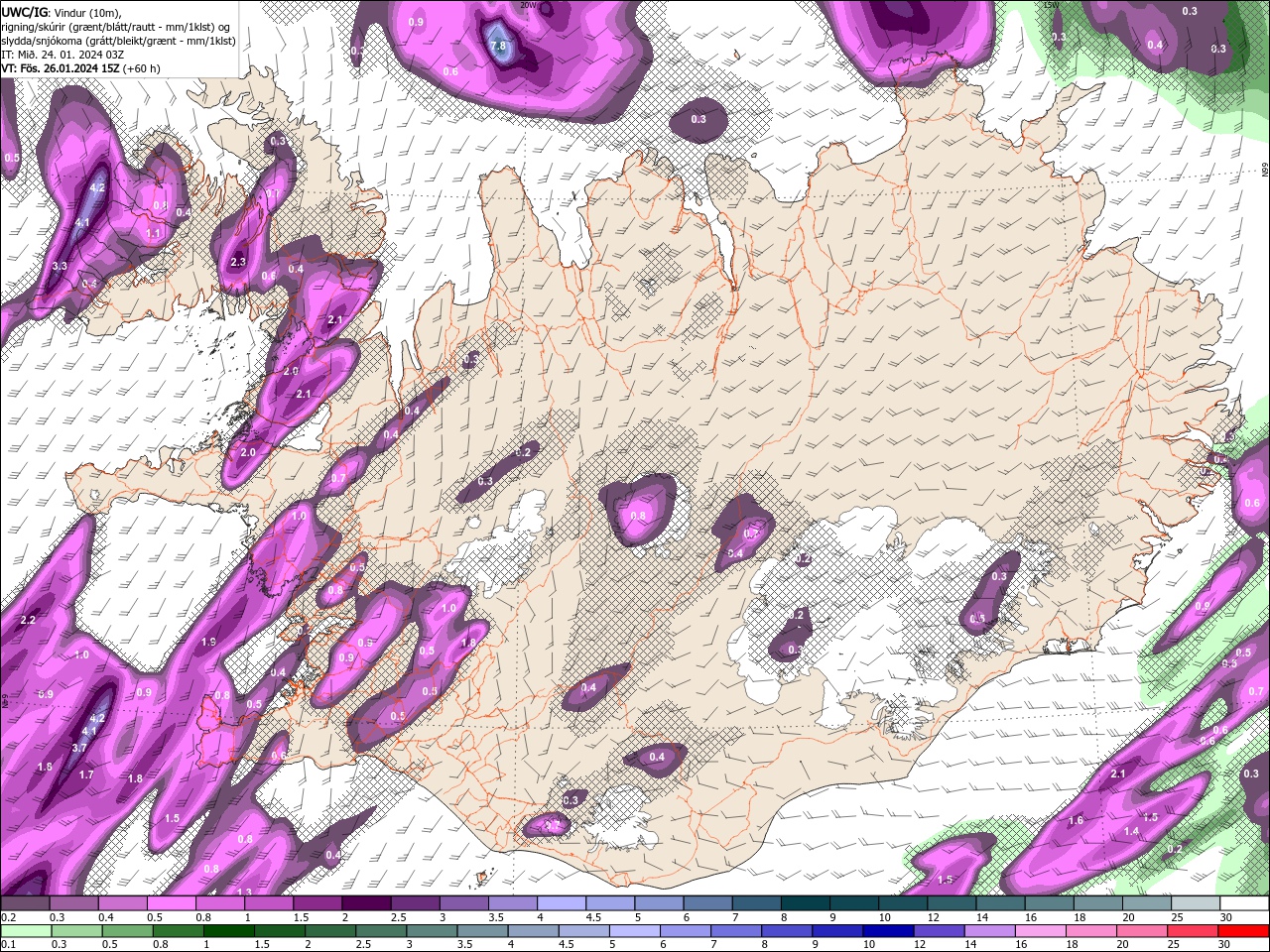Click the '2.3' value on the map
The height and width of the screenshot is (952, 1270).
click(x=238, y=263)
